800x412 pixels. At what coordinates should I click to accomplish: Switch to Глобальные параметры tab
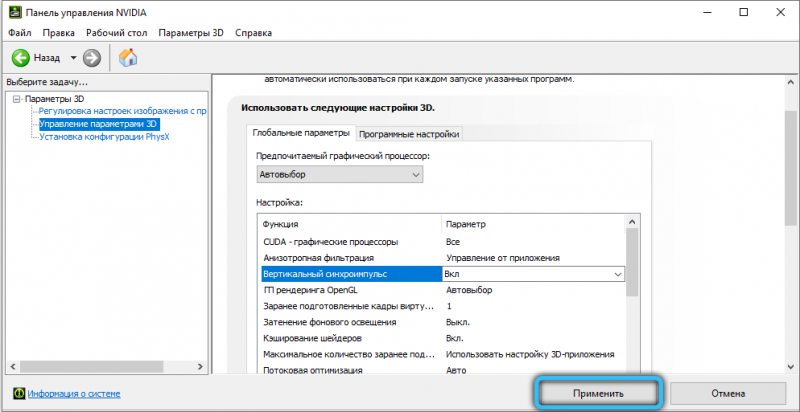pyautogui.click(x=301, y=133)
